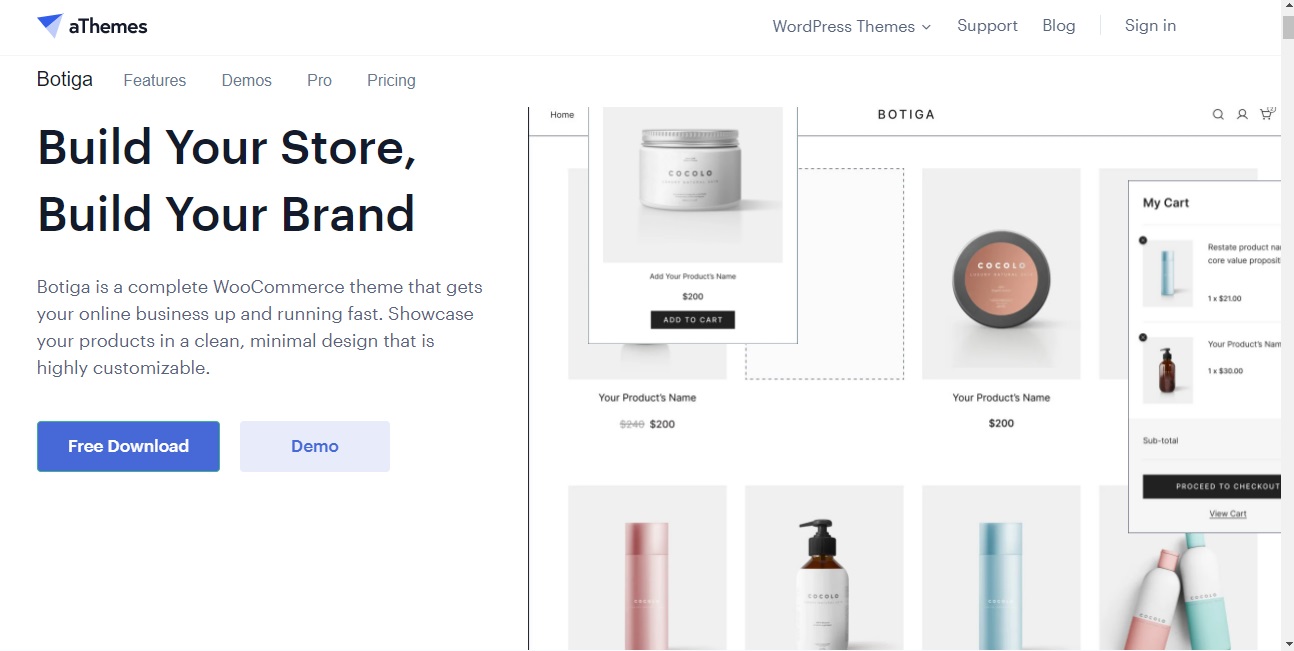Remove second cart item with bullet icon

point(1143,338)
